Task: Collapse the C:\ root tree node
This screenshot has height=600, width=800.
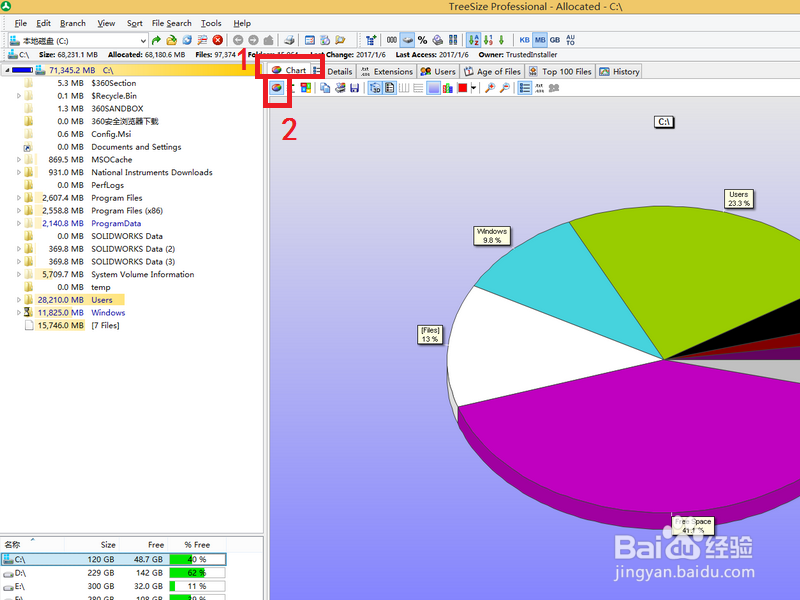Action: pyautogui.click(x=7, y=70)
